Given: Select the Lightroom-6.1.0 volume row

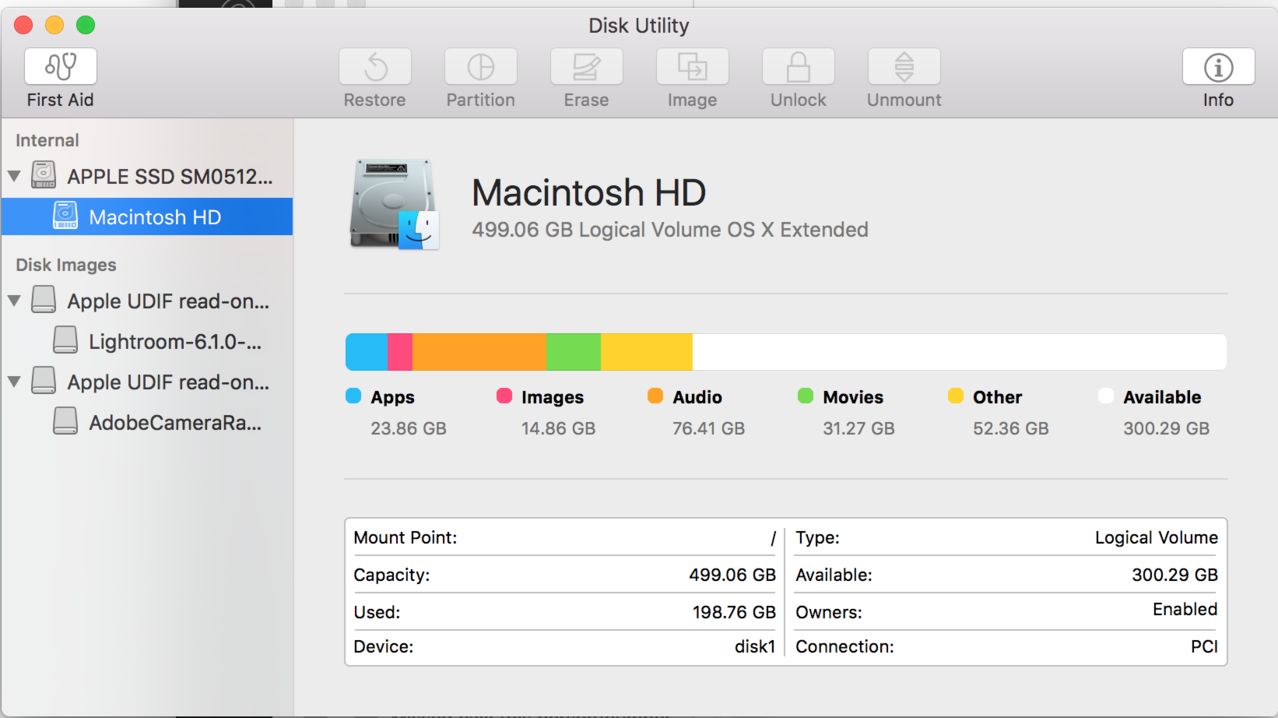Looking at the screenshot, I should click(146, 342).
